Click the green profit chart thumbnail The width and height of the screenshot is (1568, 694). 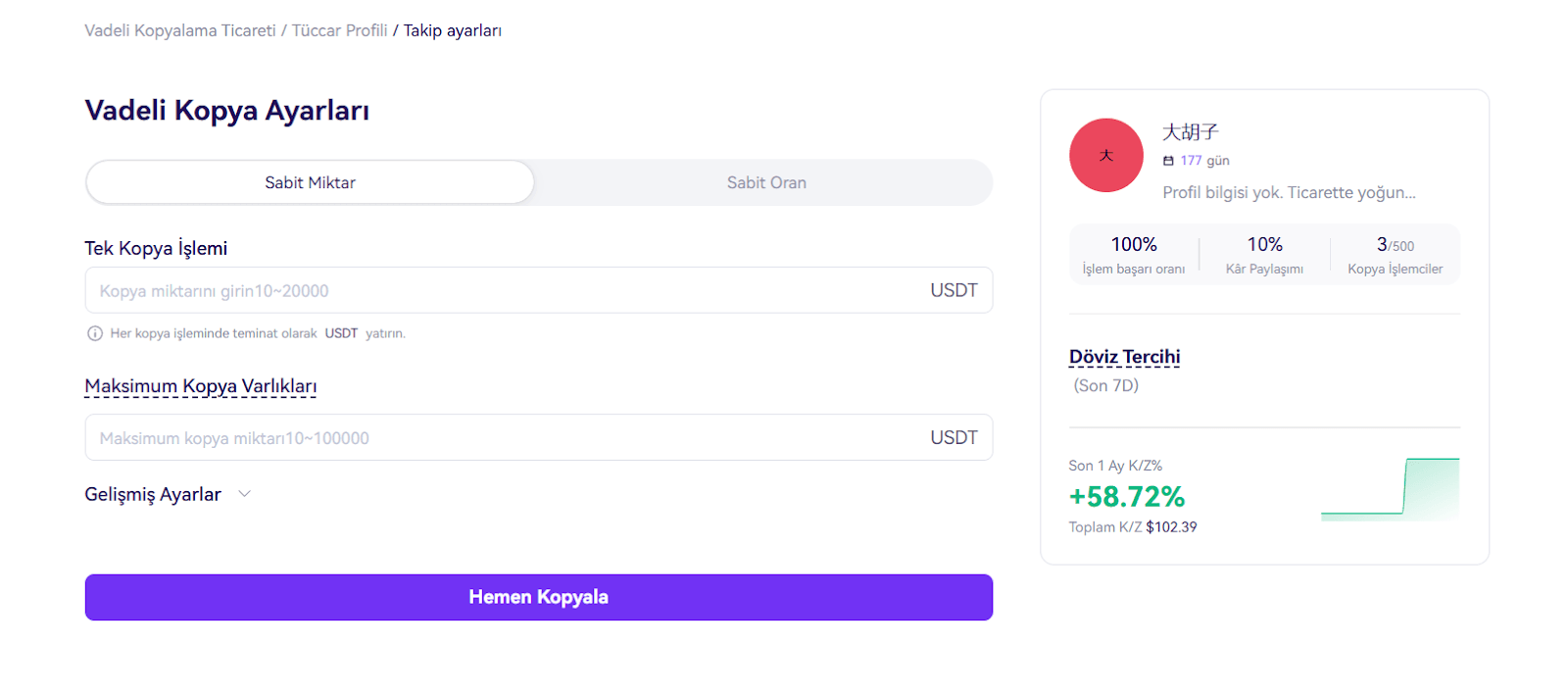(1390, 488)
